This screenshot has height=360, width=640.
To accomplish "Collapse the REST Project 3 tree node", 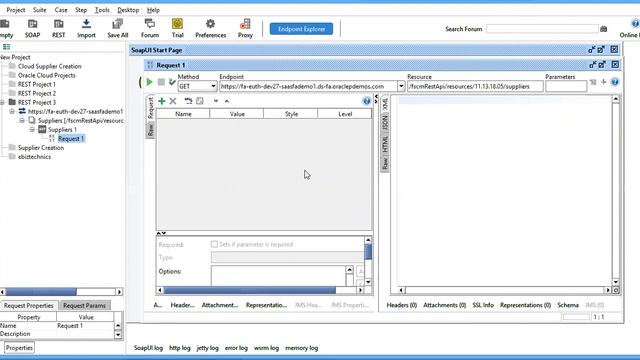I will pos(2,102).
